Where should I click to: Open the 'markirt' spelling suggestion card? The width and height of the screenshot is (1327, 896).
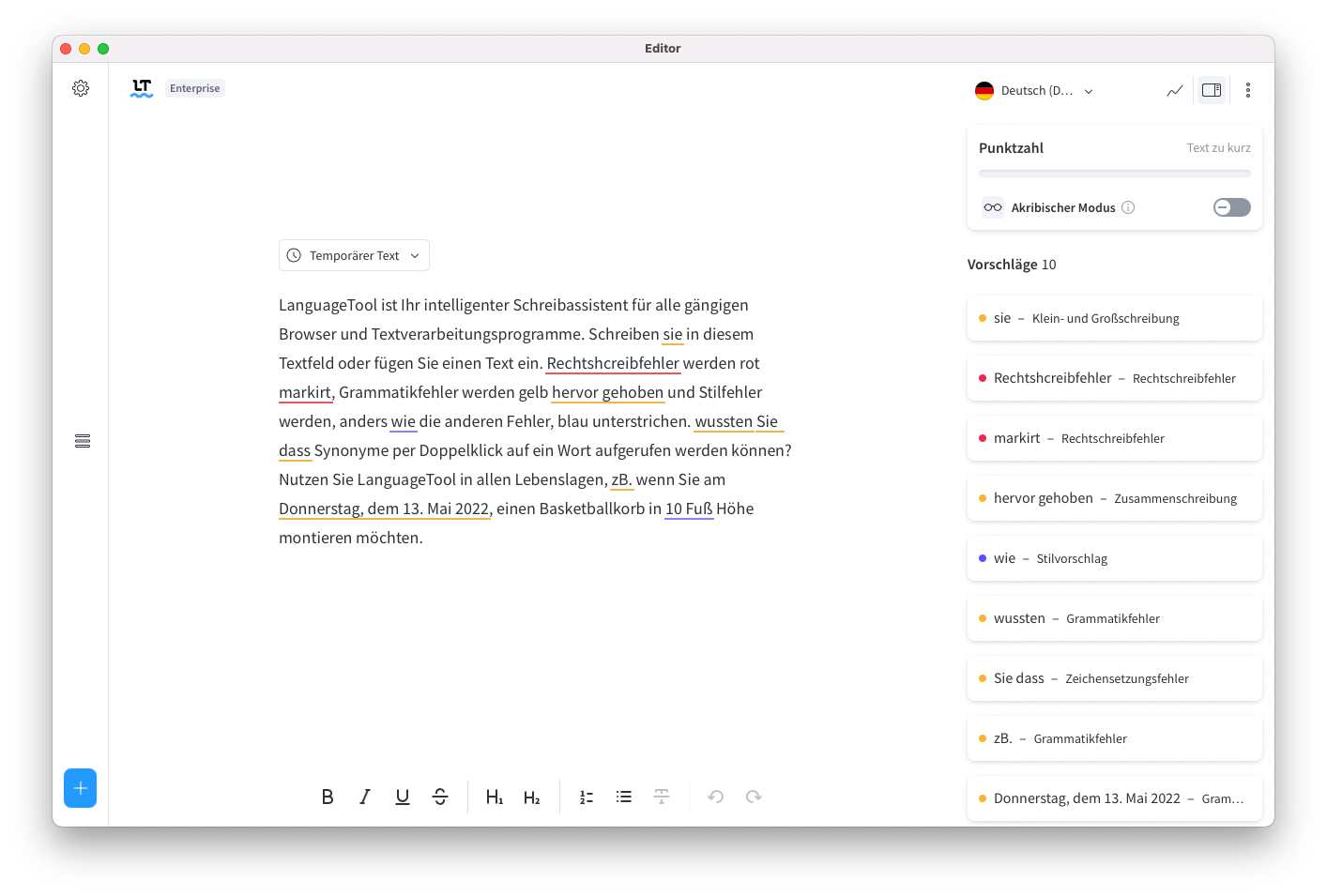(1115, 438)
